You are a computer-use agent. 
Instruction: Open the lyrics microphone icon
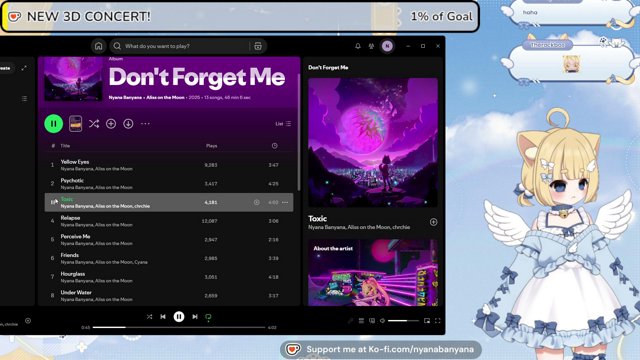point(350,321)
